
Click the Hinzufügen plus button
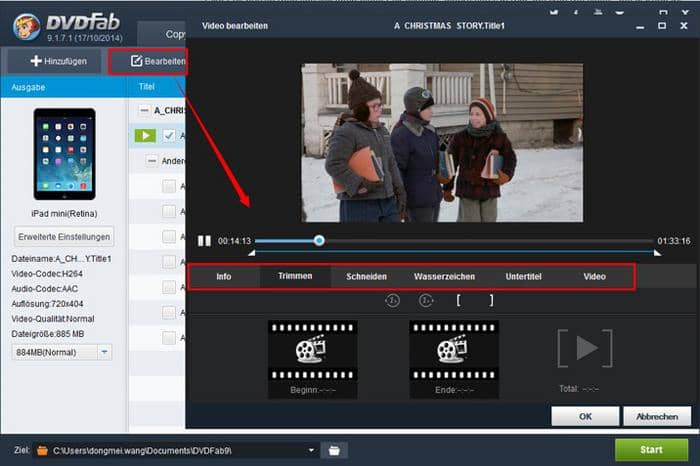58,61
